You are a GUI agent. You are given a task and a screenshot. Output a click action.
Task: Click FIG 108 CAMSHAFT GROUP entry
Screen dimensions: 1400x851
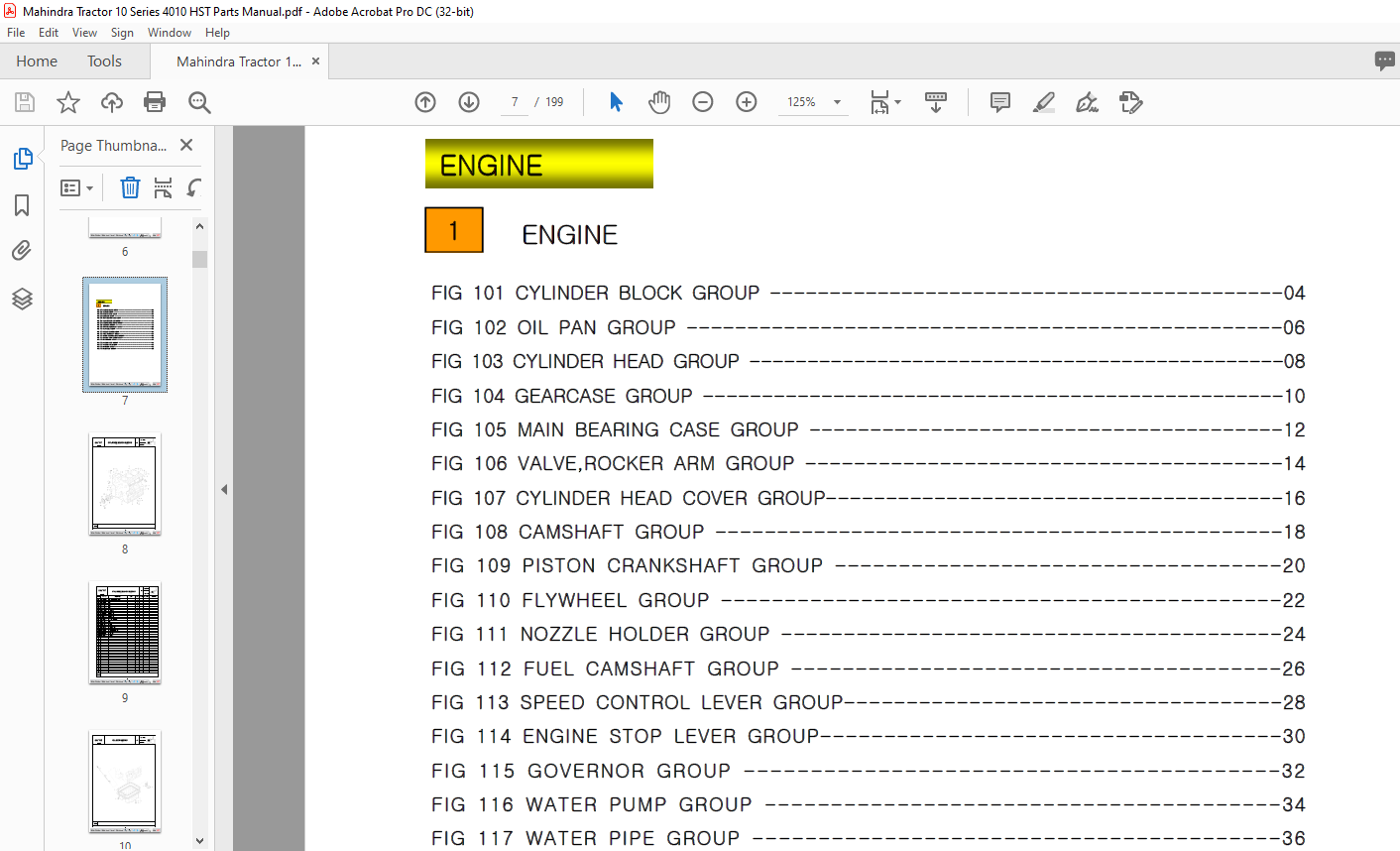[x=868, y=532]
